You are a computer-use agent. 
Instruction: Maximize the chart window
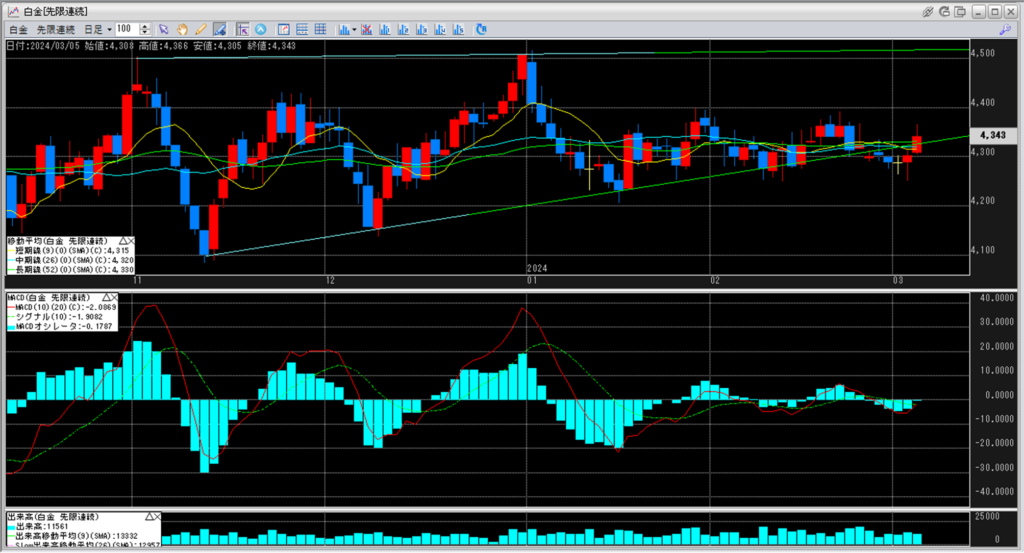[x=994, y=11]
